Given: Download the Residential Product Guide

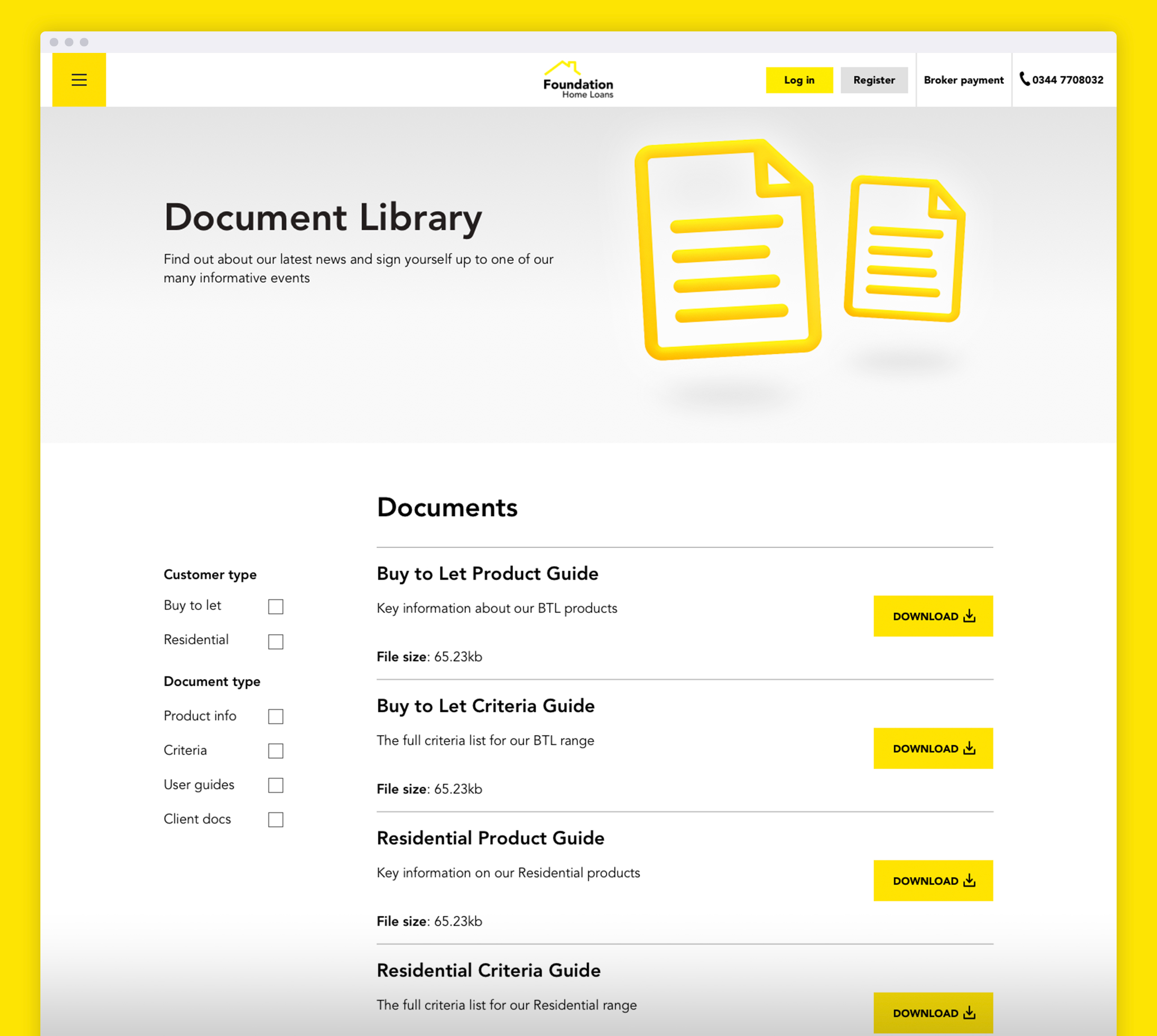Looking at the screenshot, I should [x=933, y=881].
